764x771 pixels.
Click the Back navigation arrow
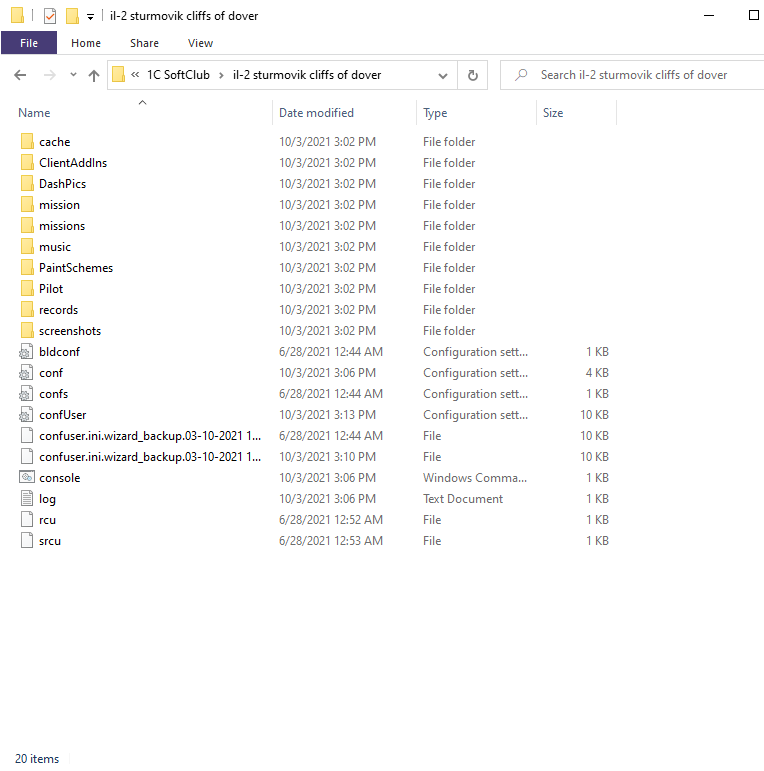click(20, 75)
